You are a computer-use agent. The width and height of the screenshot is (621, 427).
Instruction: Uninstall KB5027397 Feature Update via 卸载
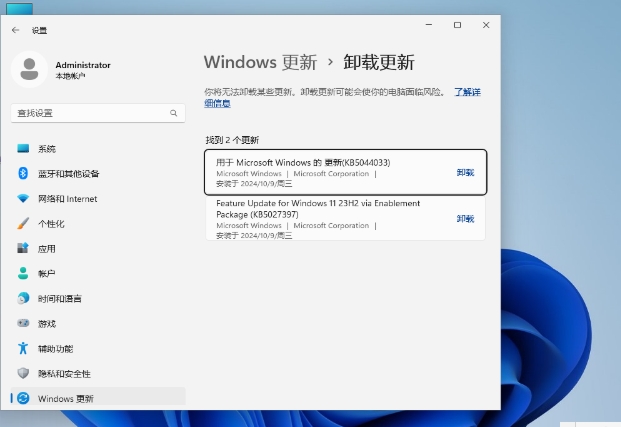point(465,219)
